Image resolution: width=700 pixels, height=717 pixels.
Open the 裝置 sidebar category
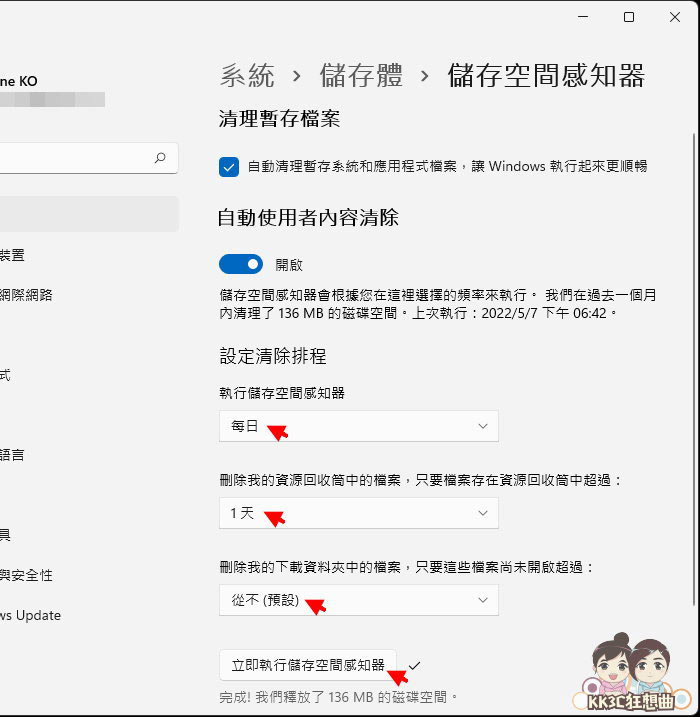point(12,255)
